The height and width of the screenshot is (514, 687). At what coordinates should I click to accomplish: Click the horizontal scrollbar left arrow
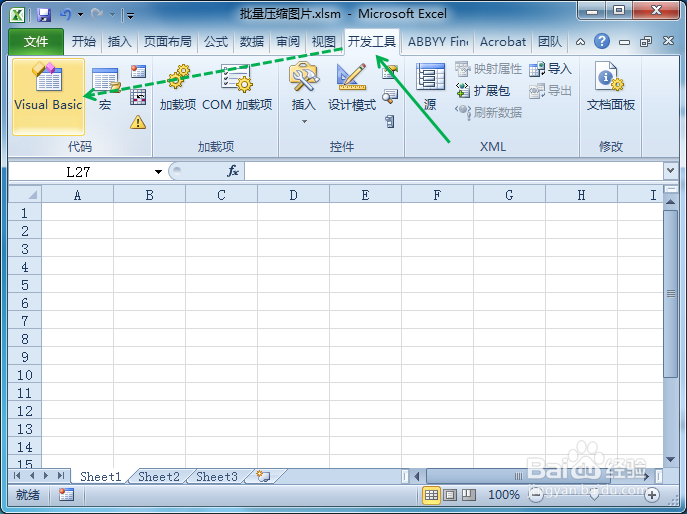pyautogui.click(x=417, y=476)
